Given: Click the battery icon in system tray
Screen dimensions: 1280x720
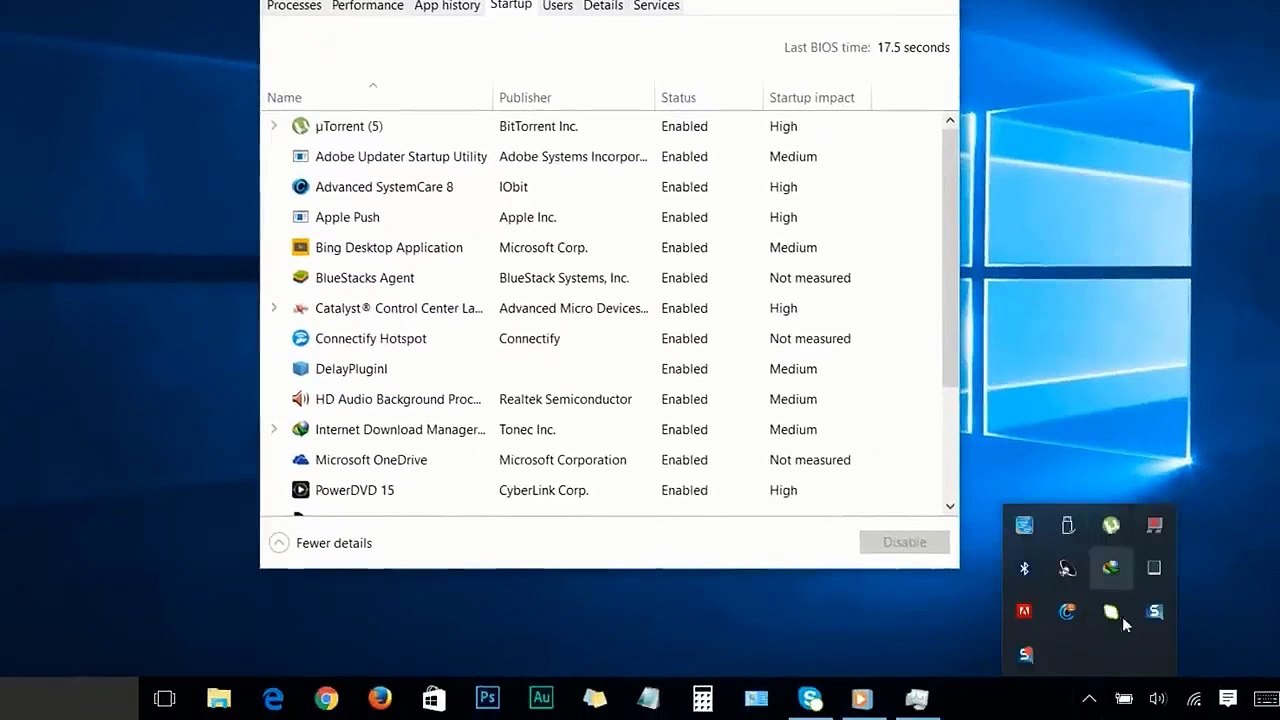Looking at the screenshot, I should 1124,699.
